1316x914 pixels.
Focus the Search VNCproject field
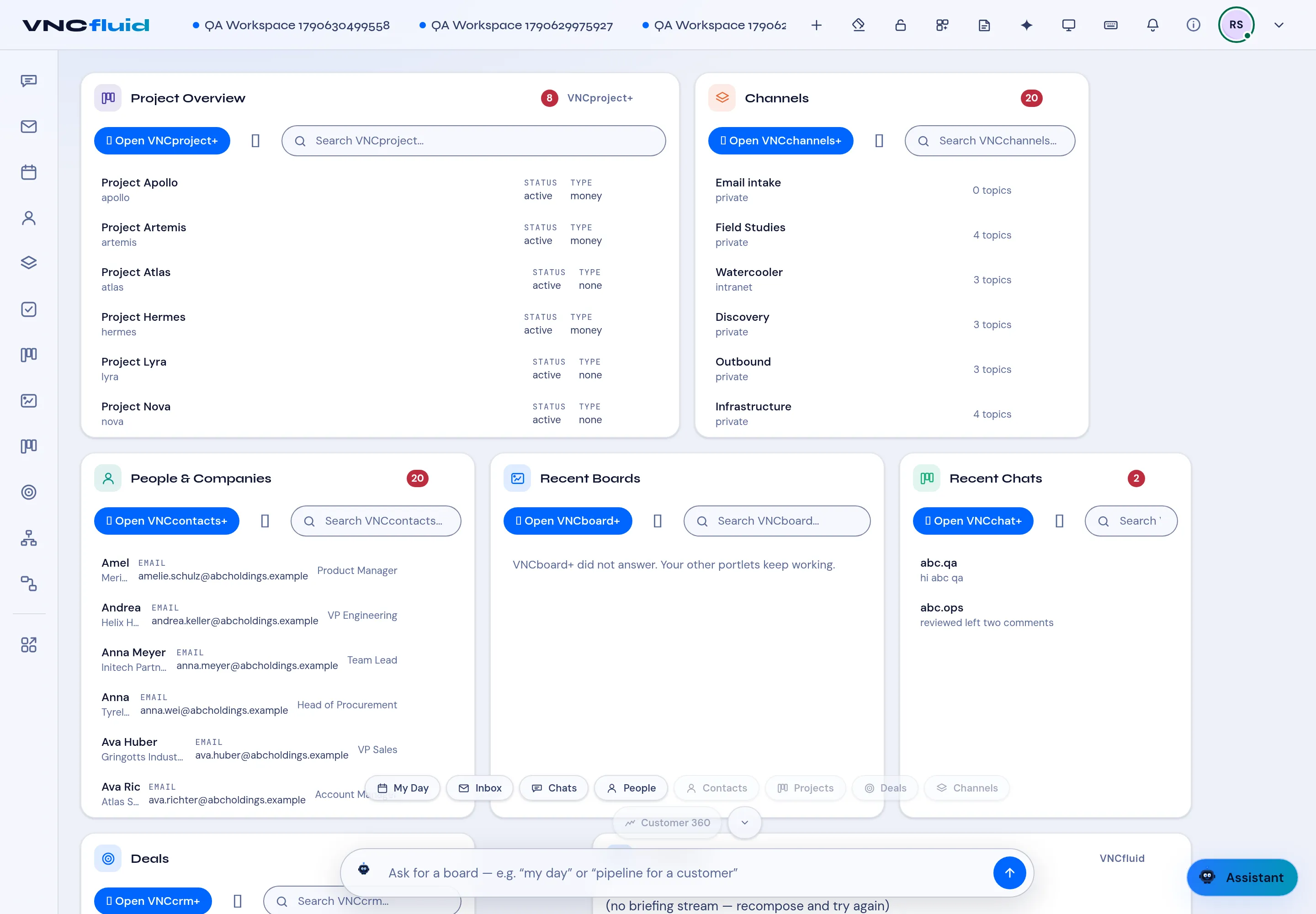473,141
